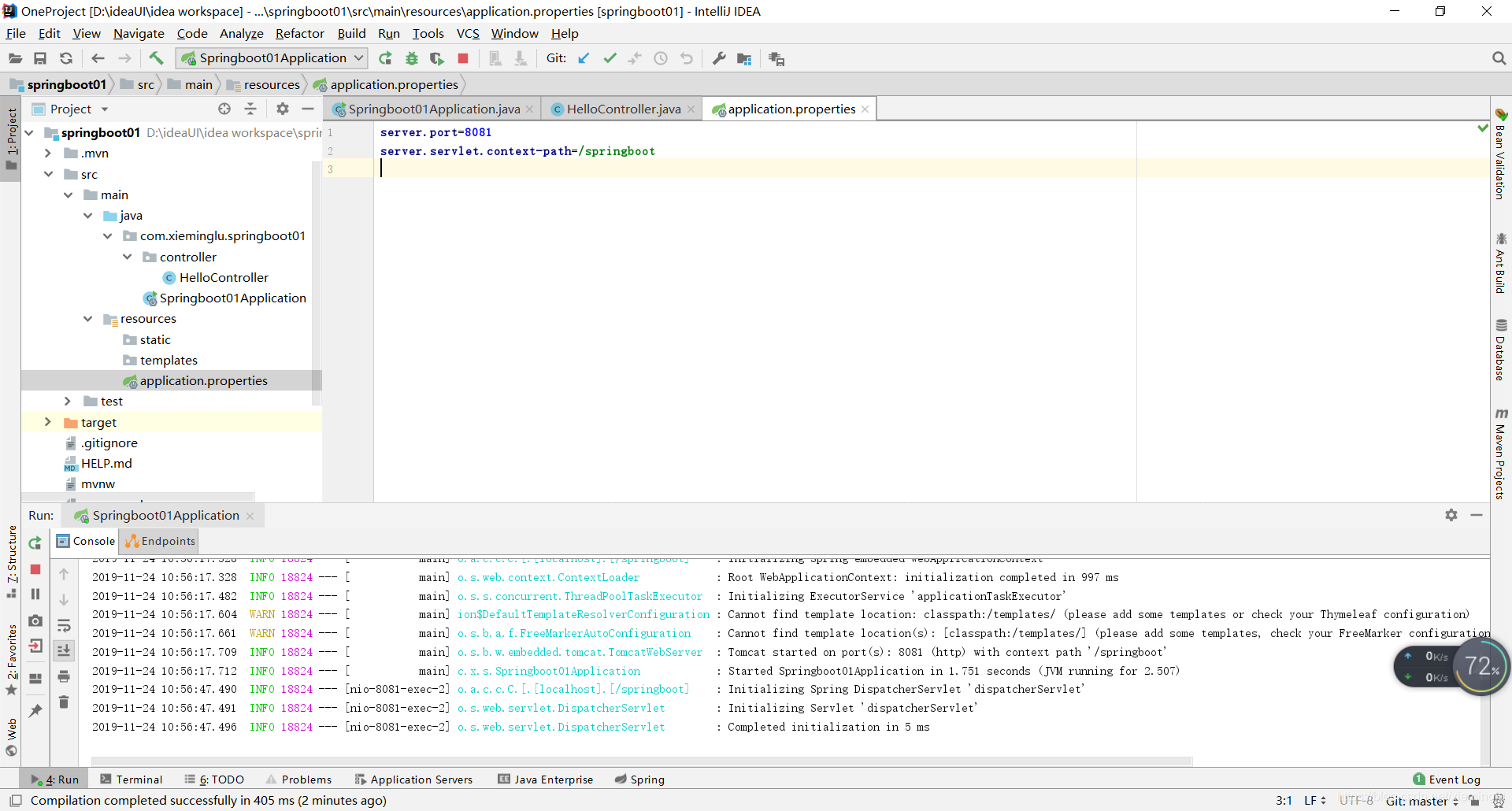
Task: Open Project Structure folder icon in toolbar
Action: click(x=744, y=58)
